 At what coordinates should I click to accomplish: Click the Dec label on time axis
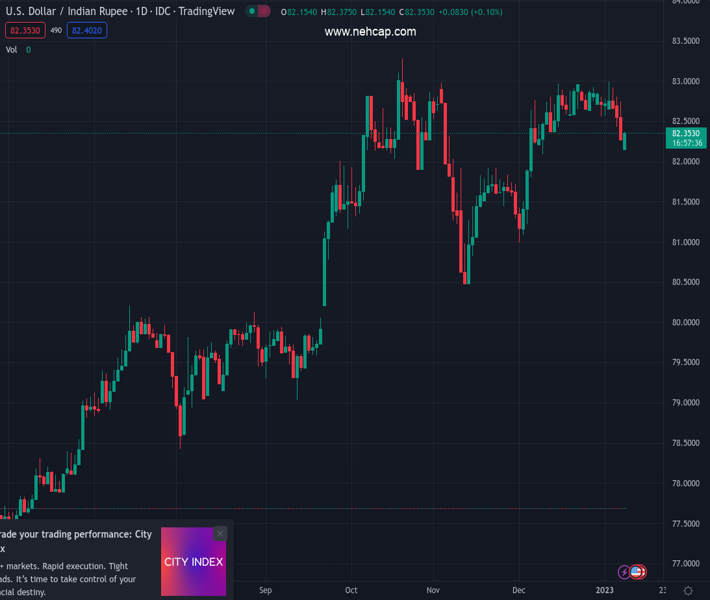[x=519, y=591]
